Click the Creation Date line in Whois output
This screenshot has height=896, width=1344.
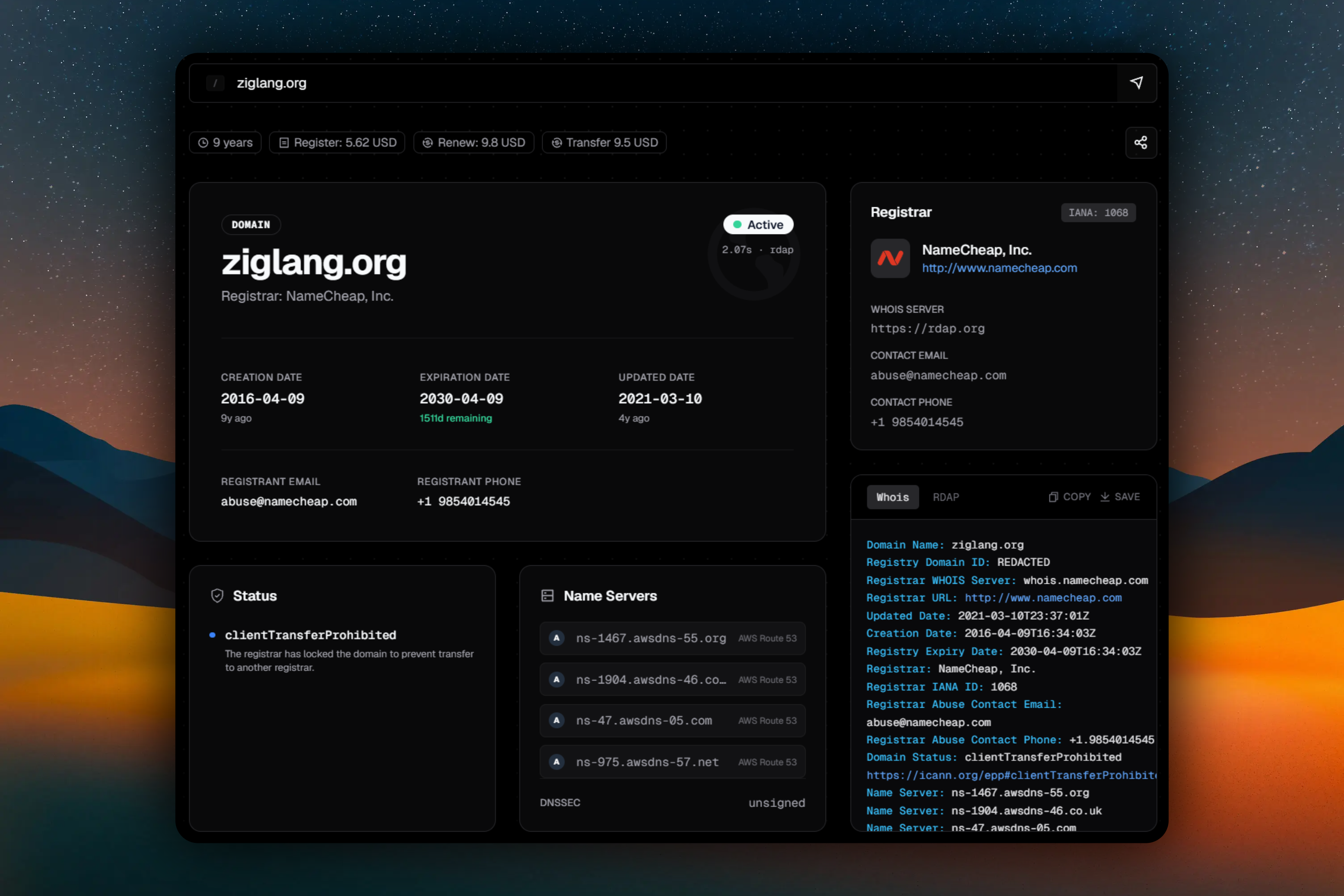980,633
